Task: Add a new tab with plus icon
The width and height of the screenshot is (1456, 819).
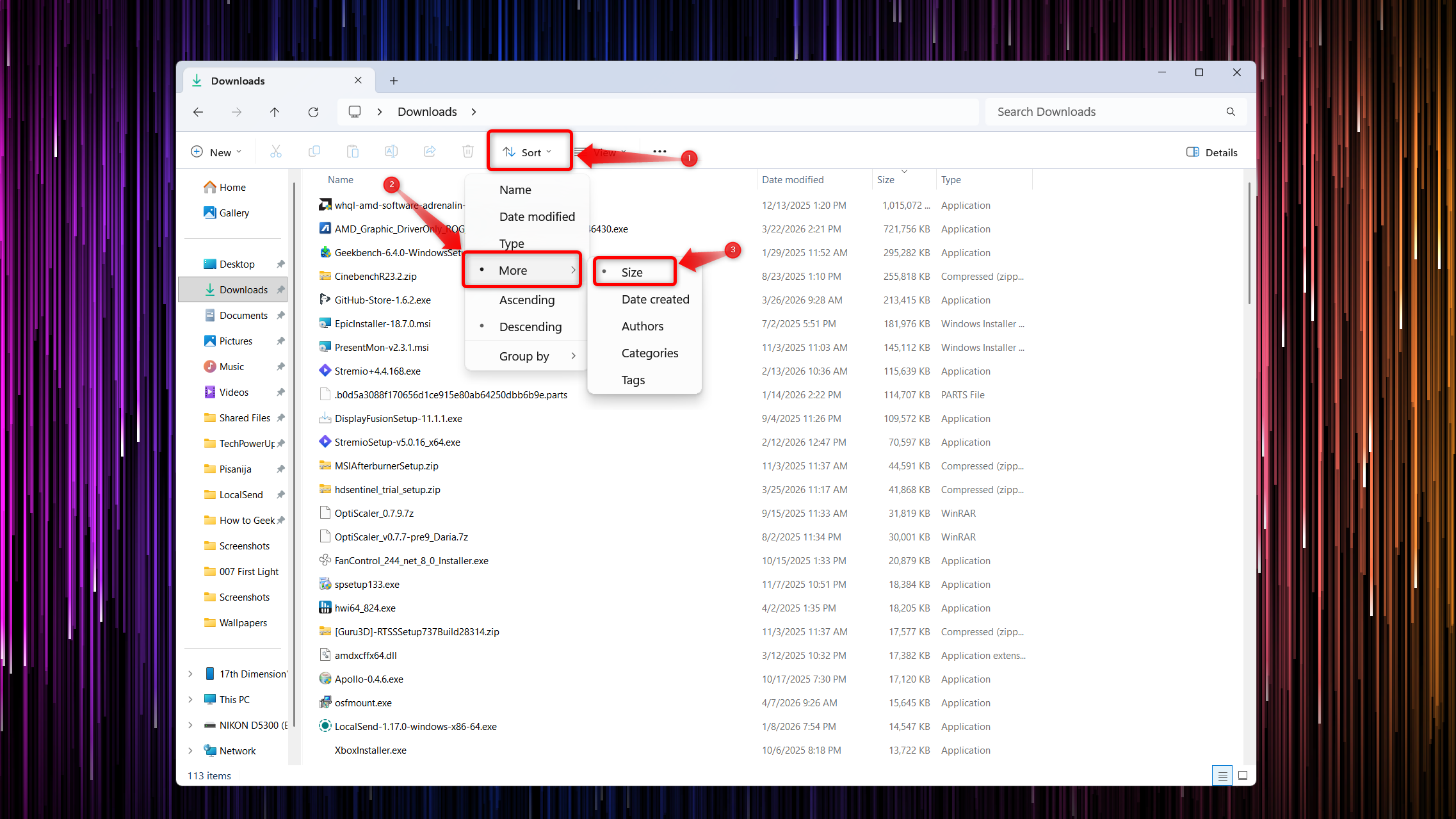Action: 394,81
